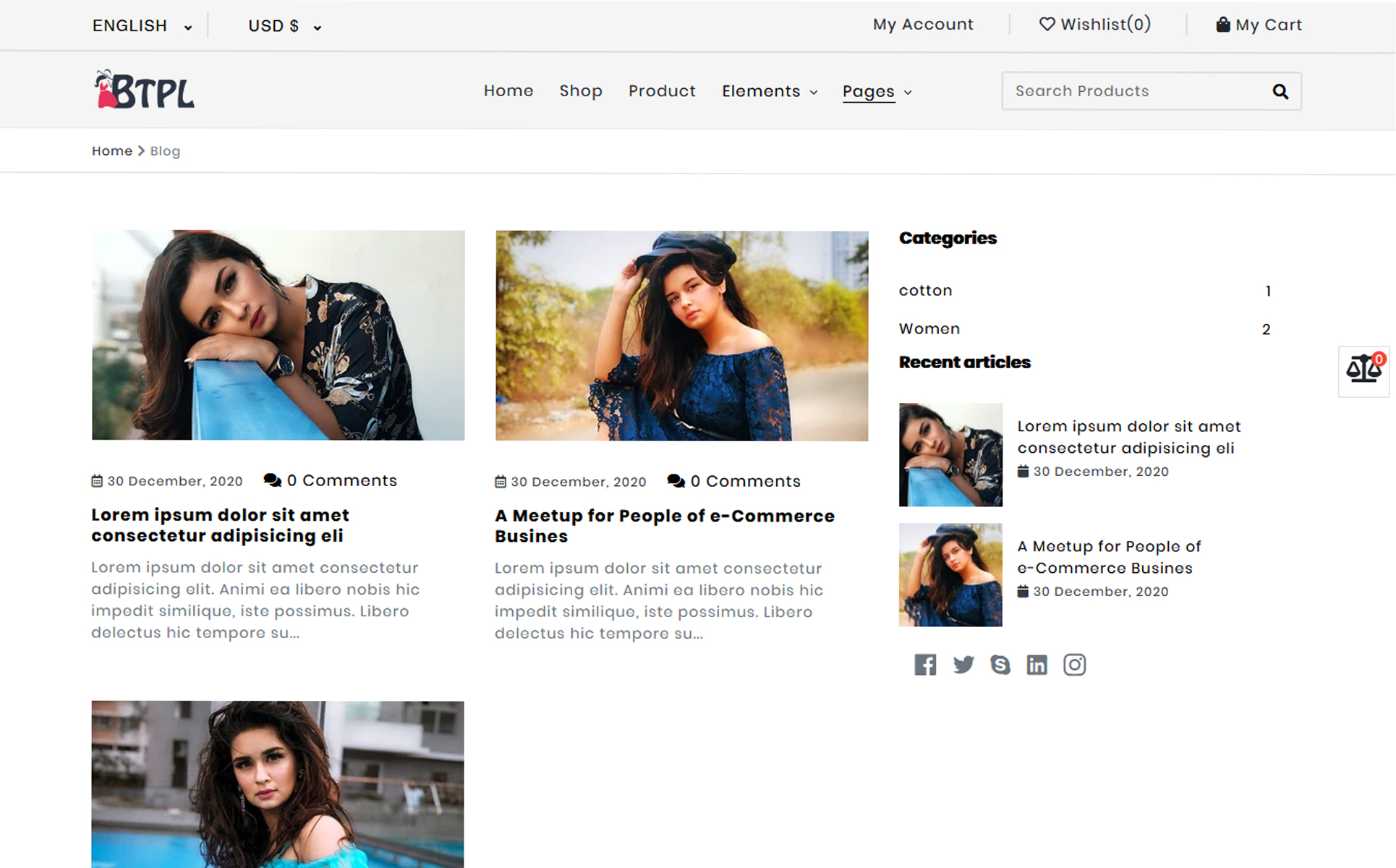Click calendar icon on Meetup post

pos(501,482)
